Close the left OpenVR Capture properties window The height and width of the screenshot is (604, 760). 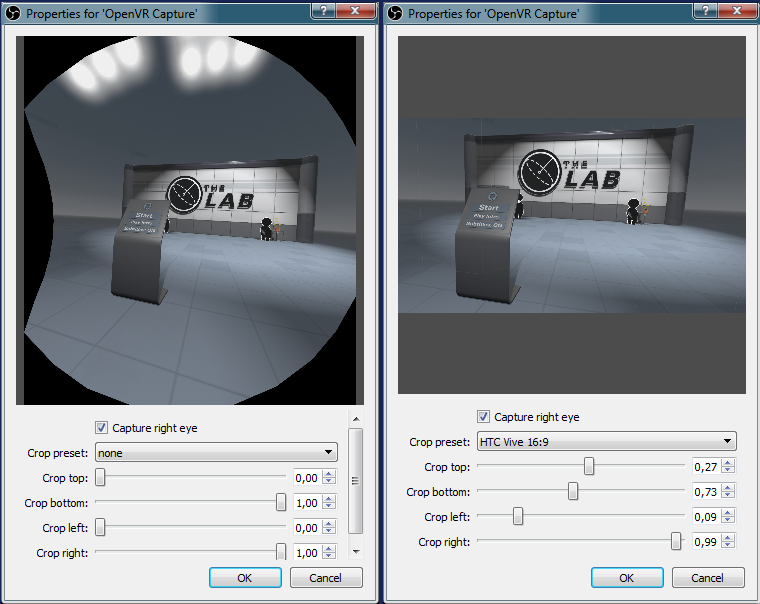(355, 10)
